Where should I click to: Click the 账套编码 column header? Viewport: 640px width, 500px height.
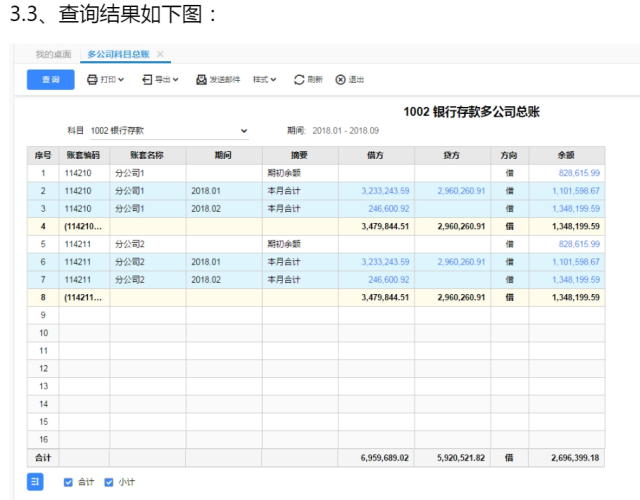click(83, 155)
